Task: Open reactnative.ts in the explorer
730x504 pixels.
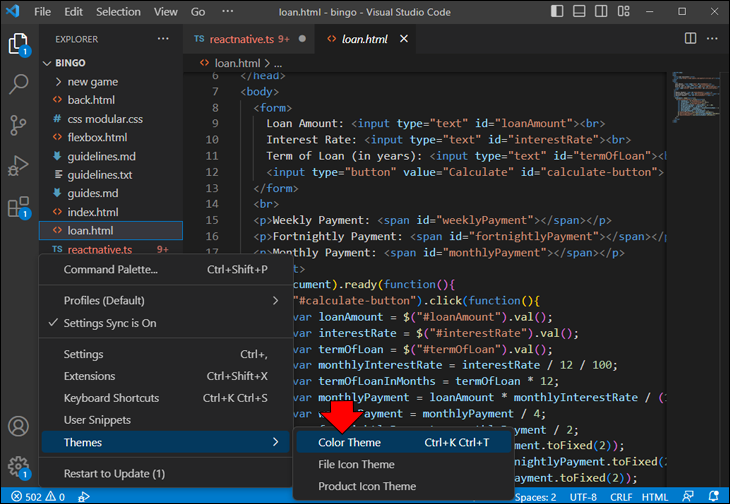Action: click(111, 249)
